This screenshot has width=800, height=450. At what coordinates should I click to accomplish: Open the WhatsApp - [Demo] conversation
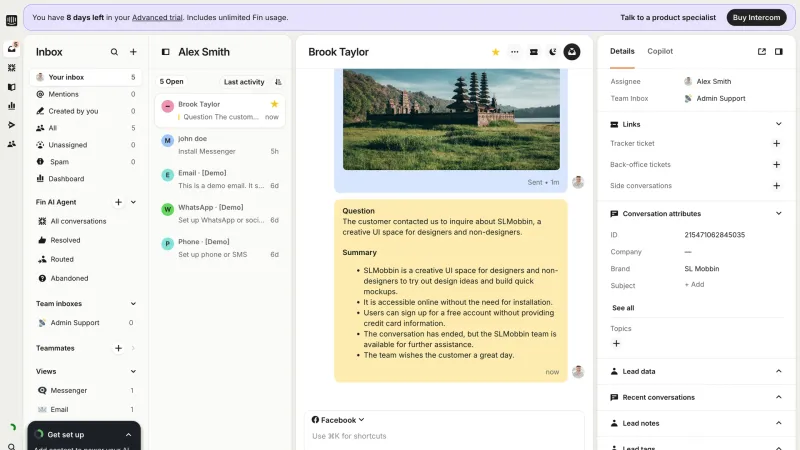pos(220,214)
